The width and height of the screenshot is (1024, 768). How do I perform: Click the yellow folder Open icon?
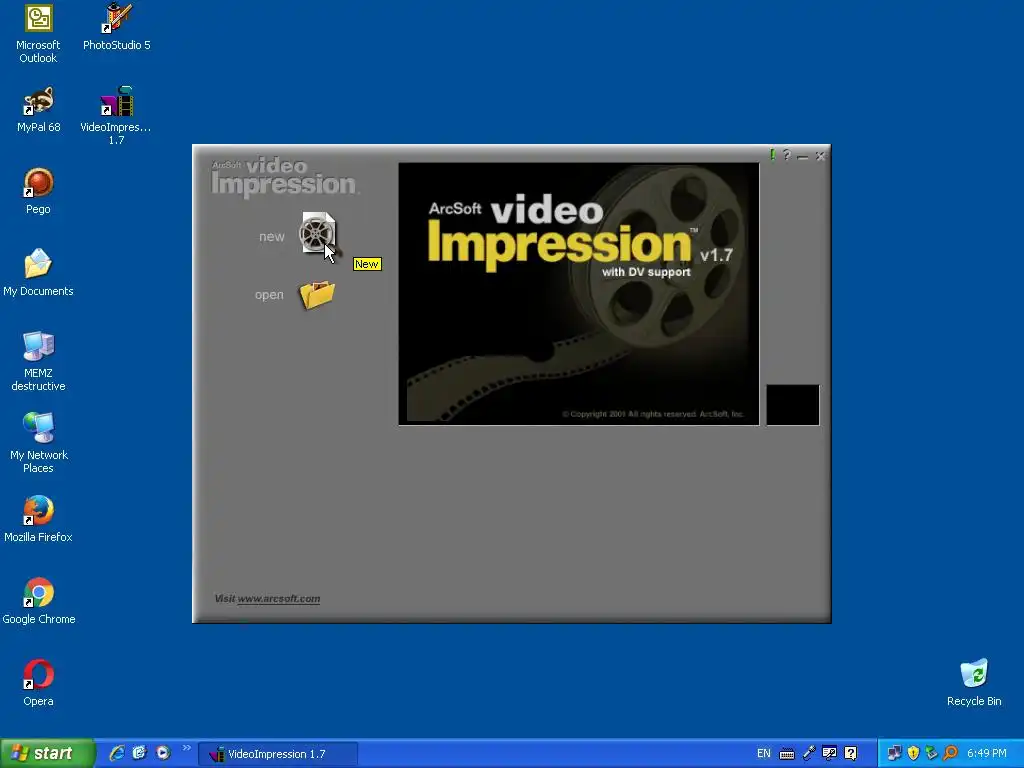tap(317, 295)
